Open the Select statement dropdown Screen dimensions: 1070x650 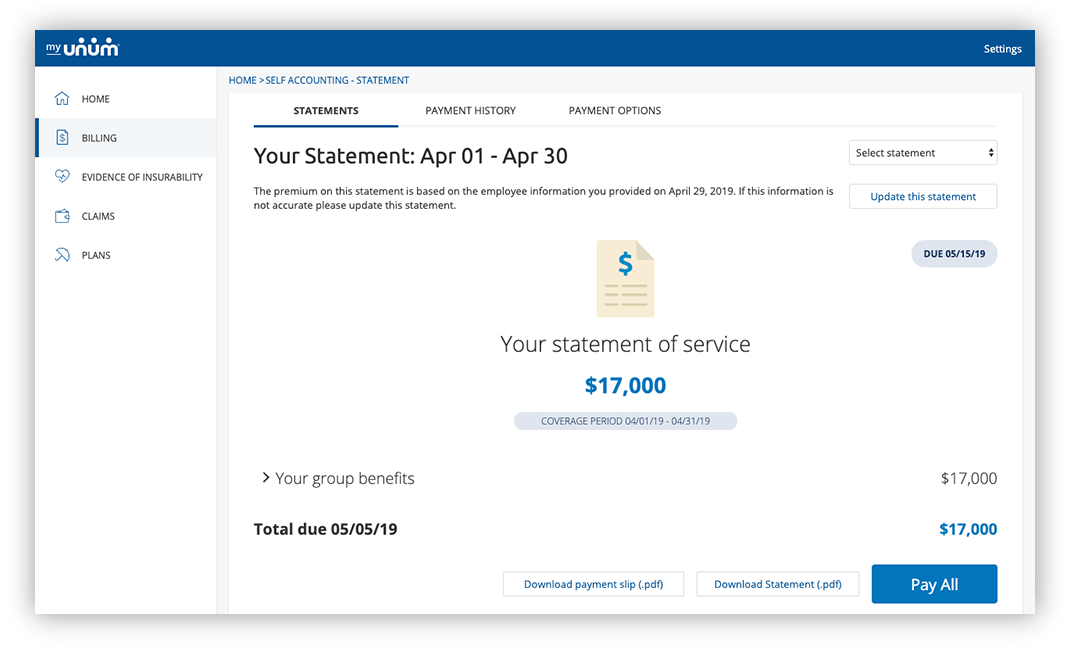[x=922, y=152]
